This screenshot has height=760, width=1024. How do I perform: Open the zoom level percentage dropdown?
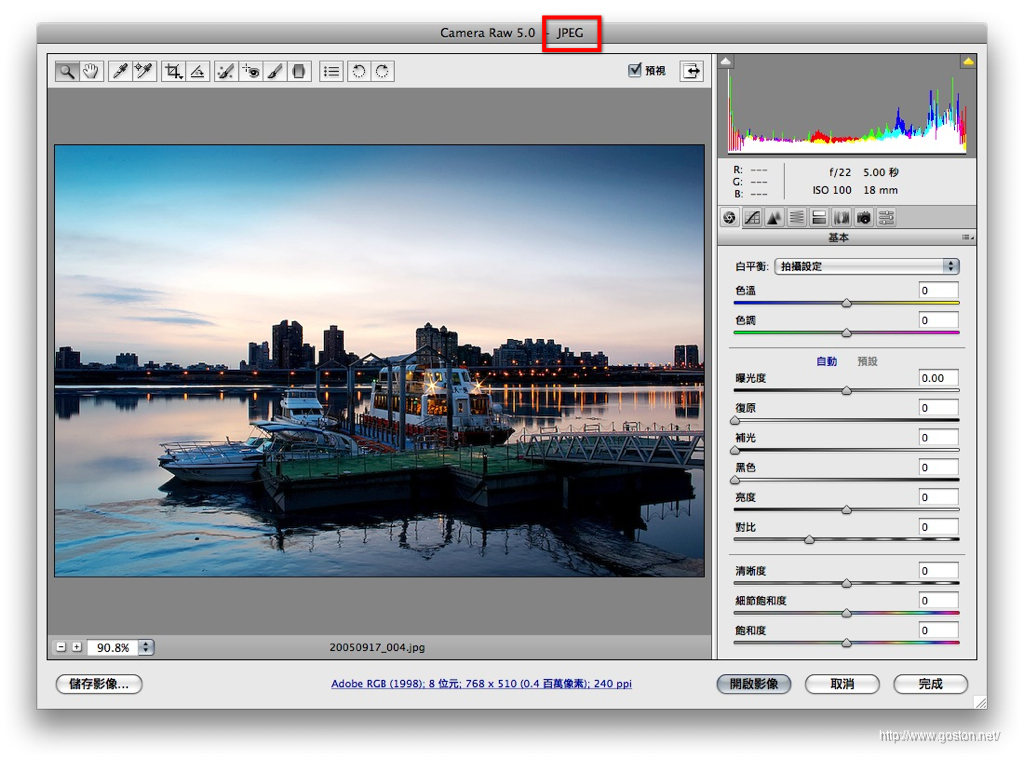(146, 647)
